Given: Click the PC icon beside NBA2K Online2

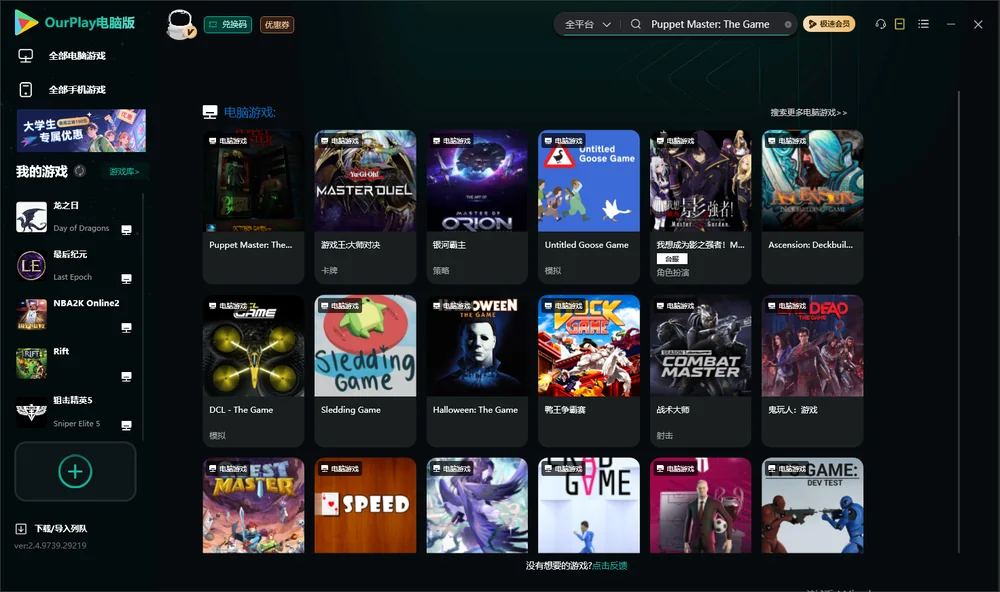Looking at the screenshot, I should point(126,328).
